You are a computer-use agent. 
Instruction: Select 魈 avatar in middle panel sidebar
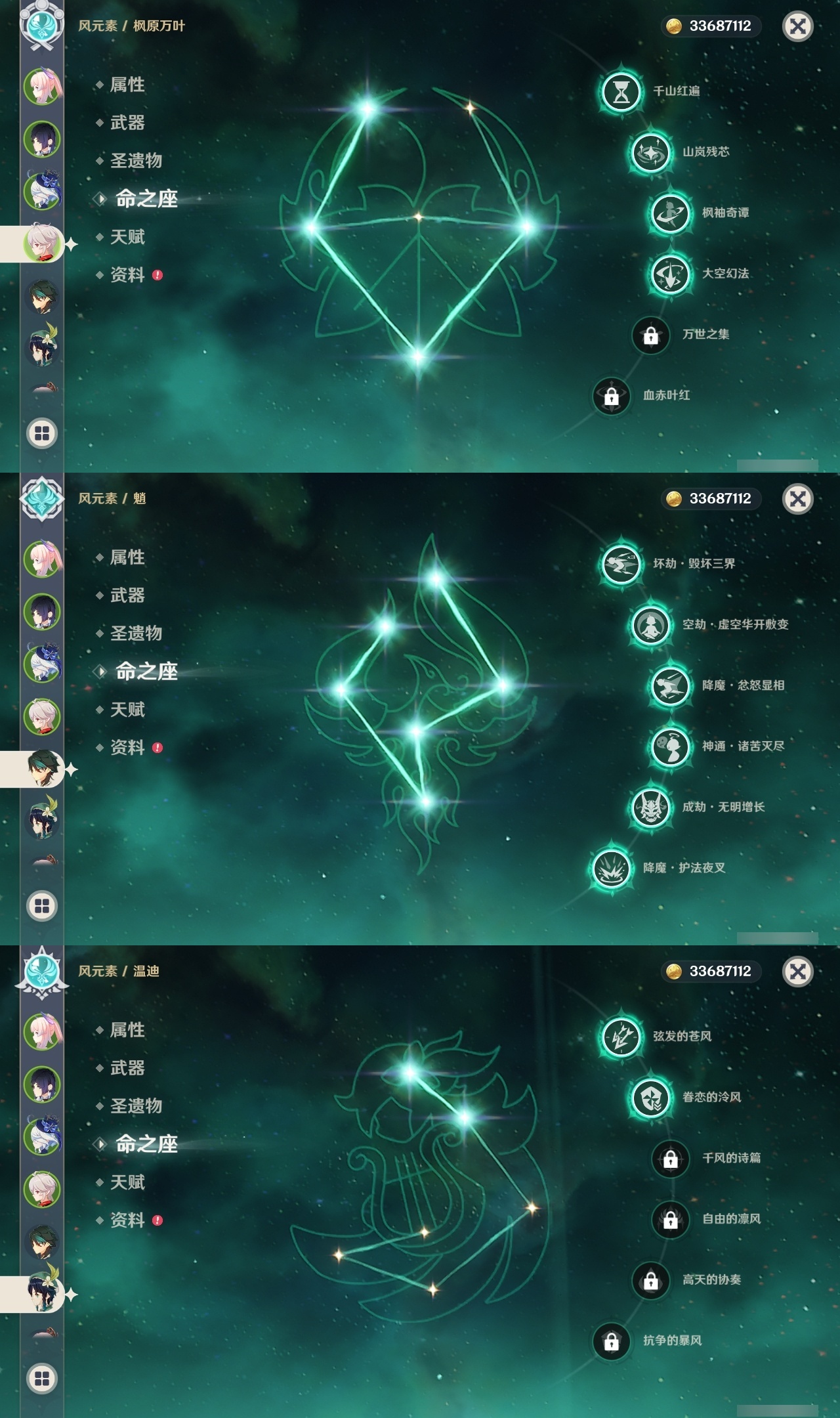[x=43, y=769]
